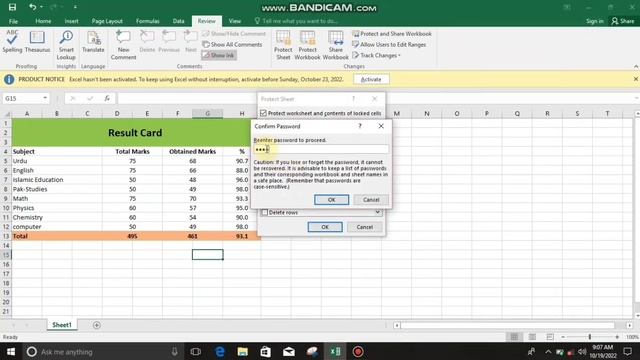
Task: Click the horizontal scrollbar track
Action: [508, 325]
